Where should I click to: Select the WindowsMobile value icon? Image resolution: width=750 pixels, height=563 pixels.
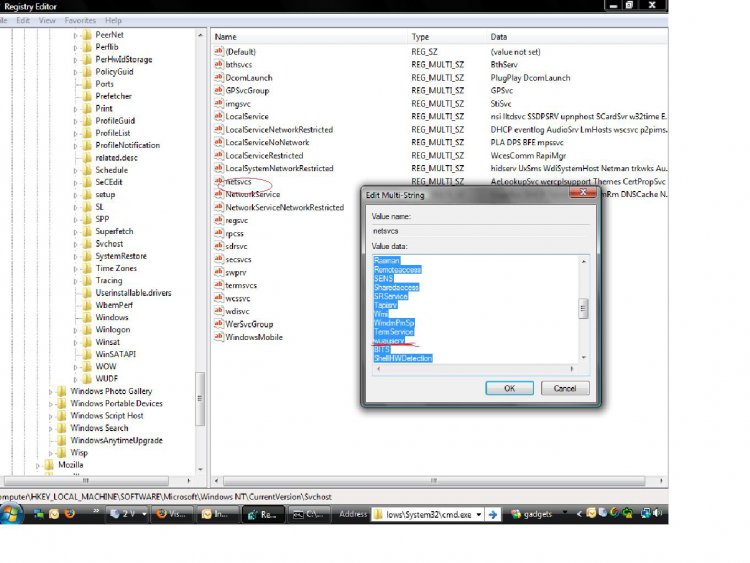click(219, 336)
